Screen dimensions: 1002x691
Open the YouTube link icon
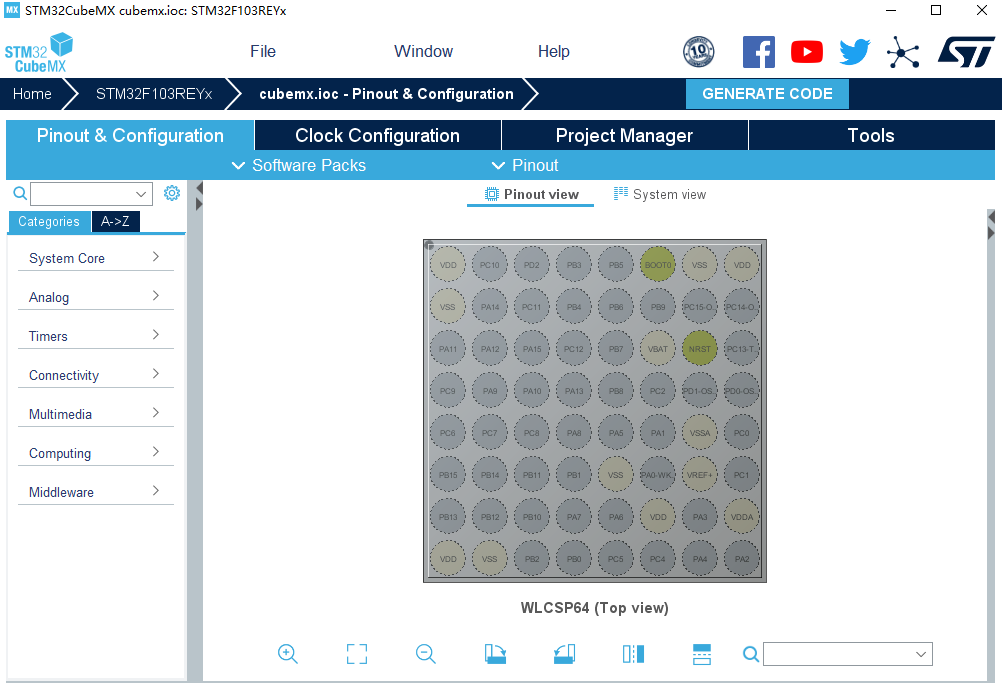806,52
